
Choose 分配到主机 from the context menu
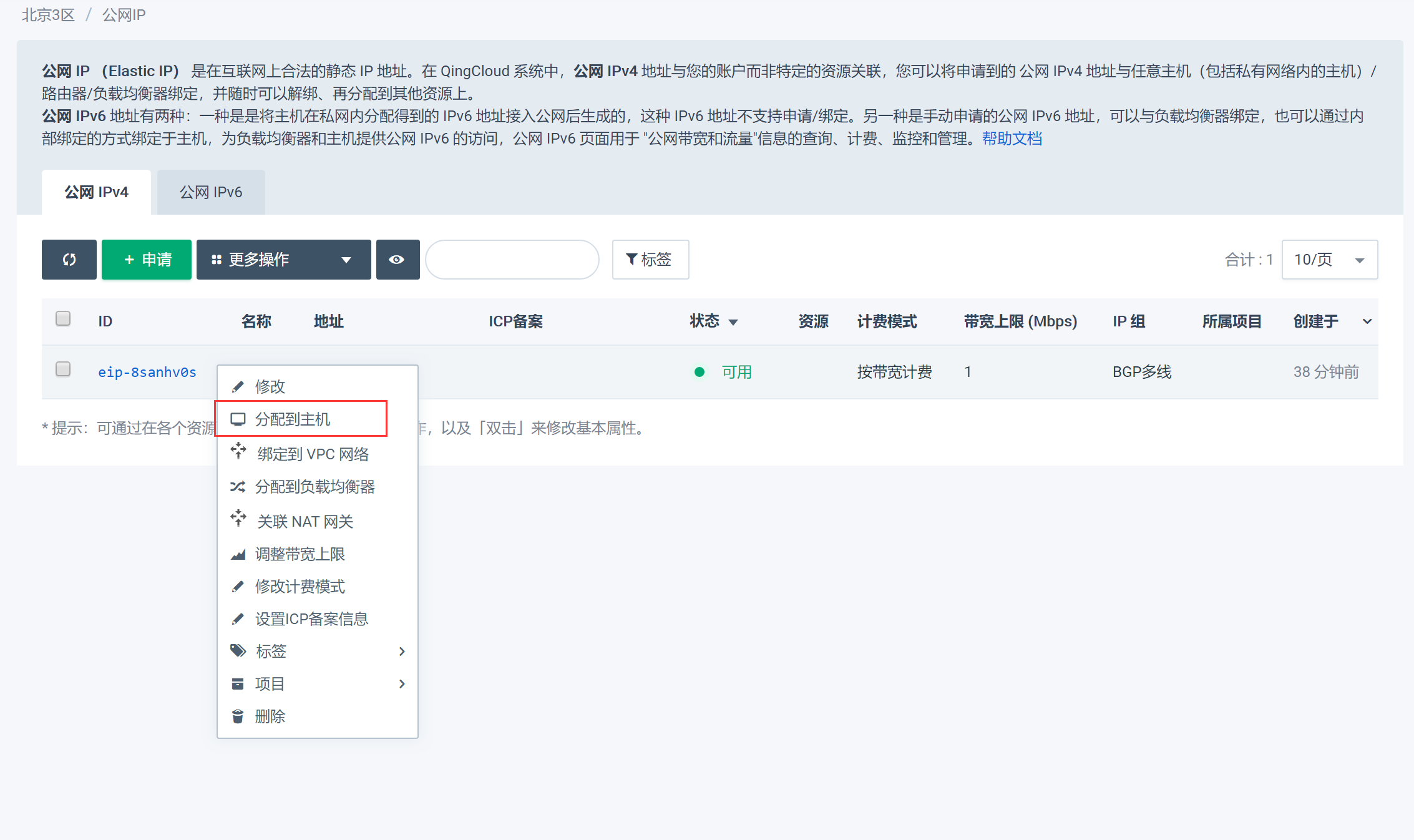click(x=293, y=419)
